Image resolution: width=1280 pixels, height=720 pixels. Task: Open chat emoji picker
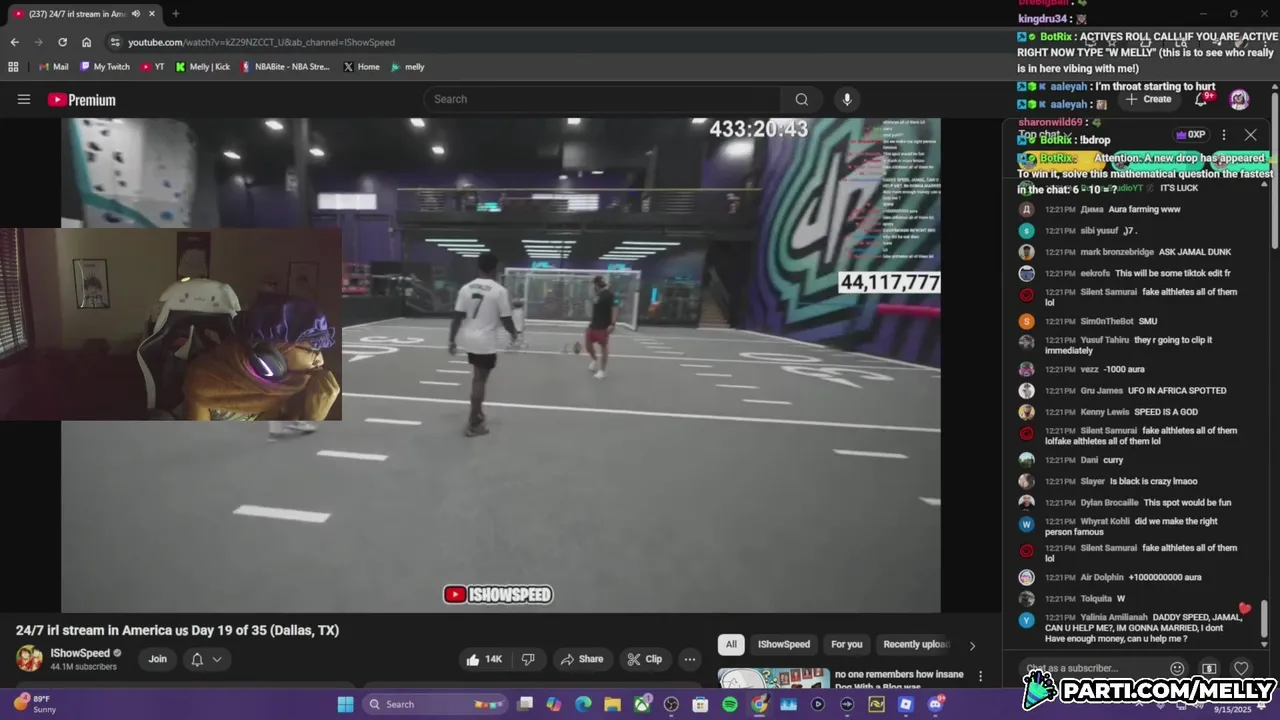click(1177, 668)
